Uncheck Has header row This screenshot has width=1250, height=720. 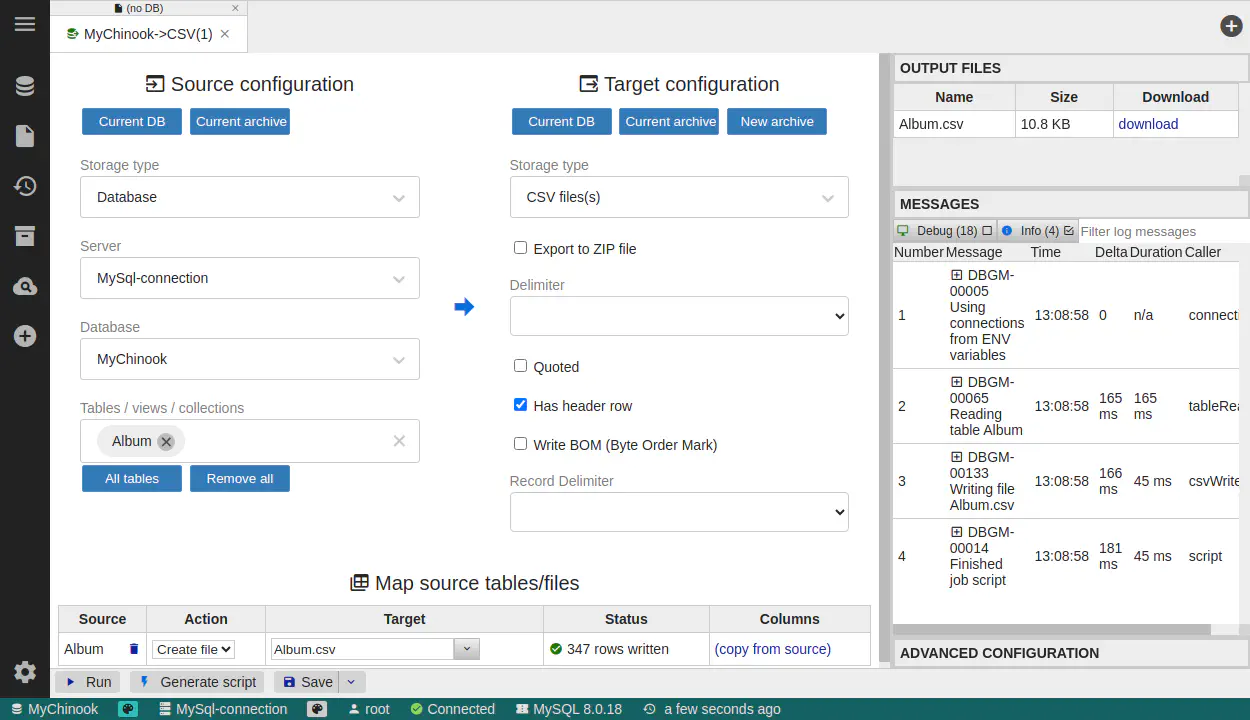pos(520,405)
